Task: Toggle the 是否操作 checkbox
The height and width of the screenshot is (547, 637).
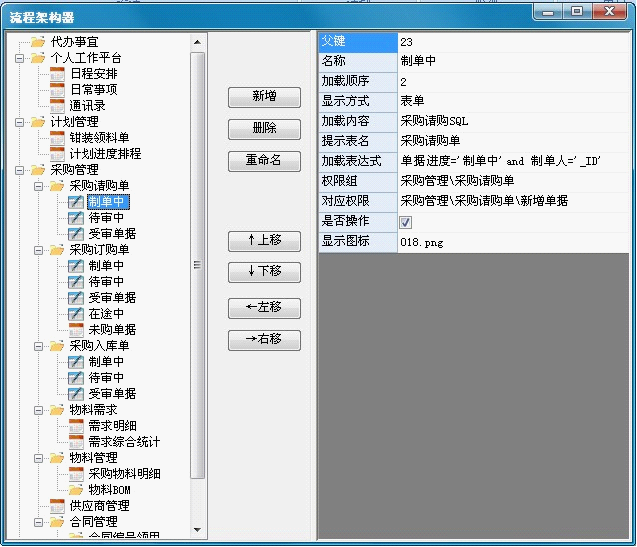Action: (405, 222)
